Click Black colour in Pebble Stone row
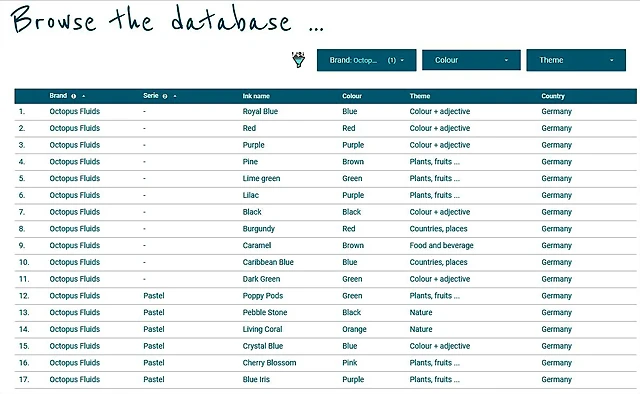The image size is (640, 394). (x=351, y=312)
